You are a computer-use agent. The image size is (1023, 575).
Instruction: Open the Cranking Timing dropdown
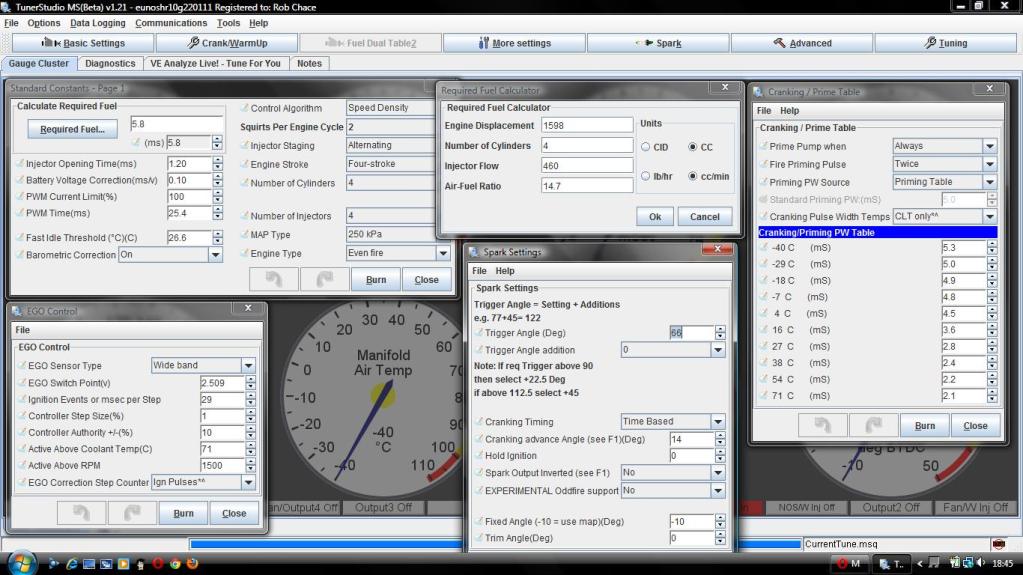pos(717,422)
